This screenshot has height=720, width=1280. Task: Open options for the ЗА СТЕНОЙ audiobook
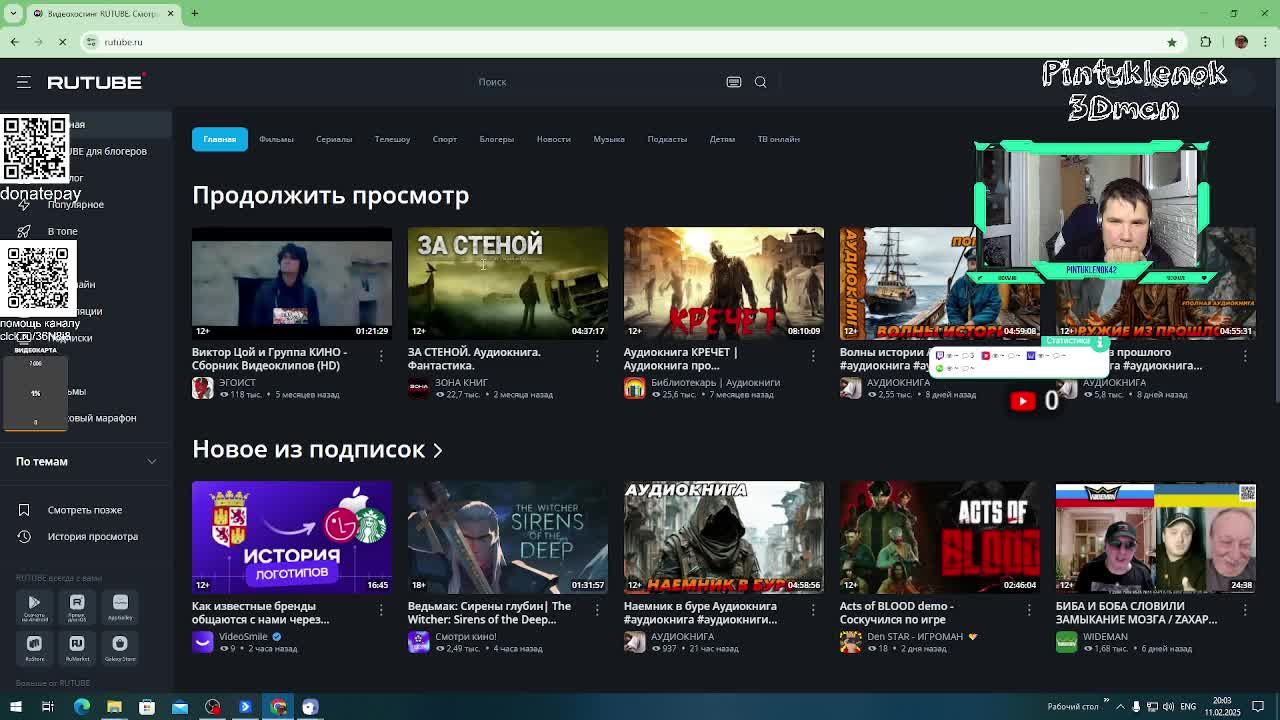coord(597,356)
